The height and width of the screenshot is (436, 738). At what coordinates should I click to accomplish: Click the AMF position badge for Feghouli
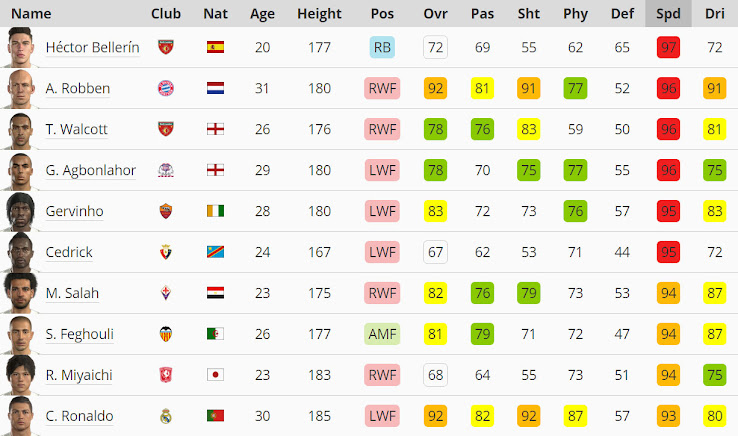[381, 334]
